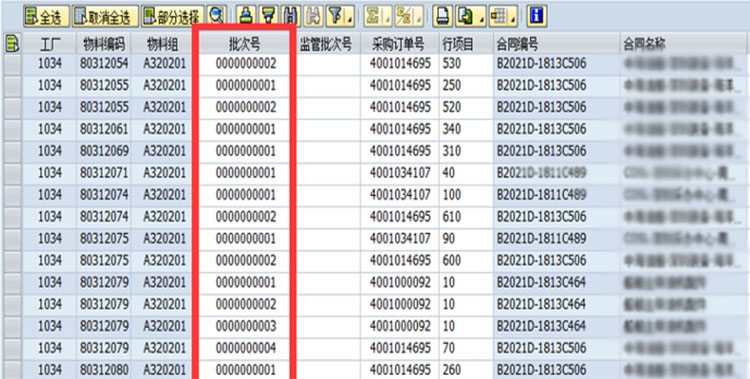
Task: Click the 取消全选 button
Action: [105, 17]
